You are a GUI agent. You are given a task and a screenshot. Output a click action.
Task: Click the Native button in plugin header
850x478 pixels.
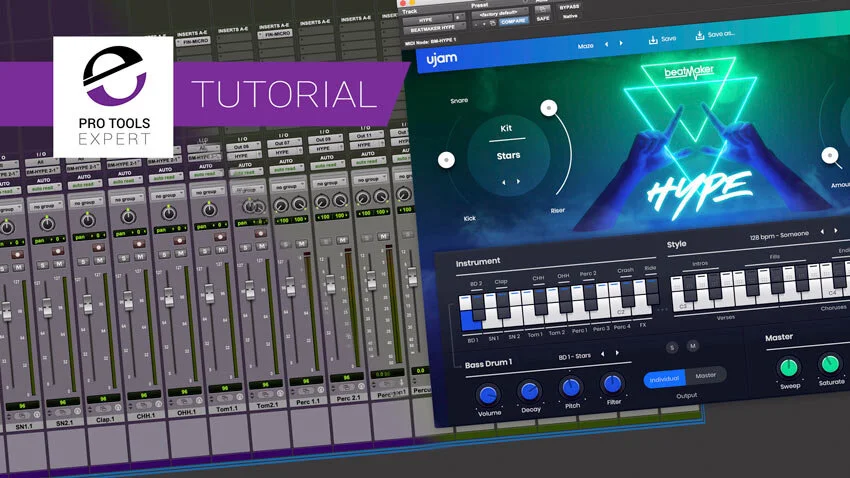(570, 16)
